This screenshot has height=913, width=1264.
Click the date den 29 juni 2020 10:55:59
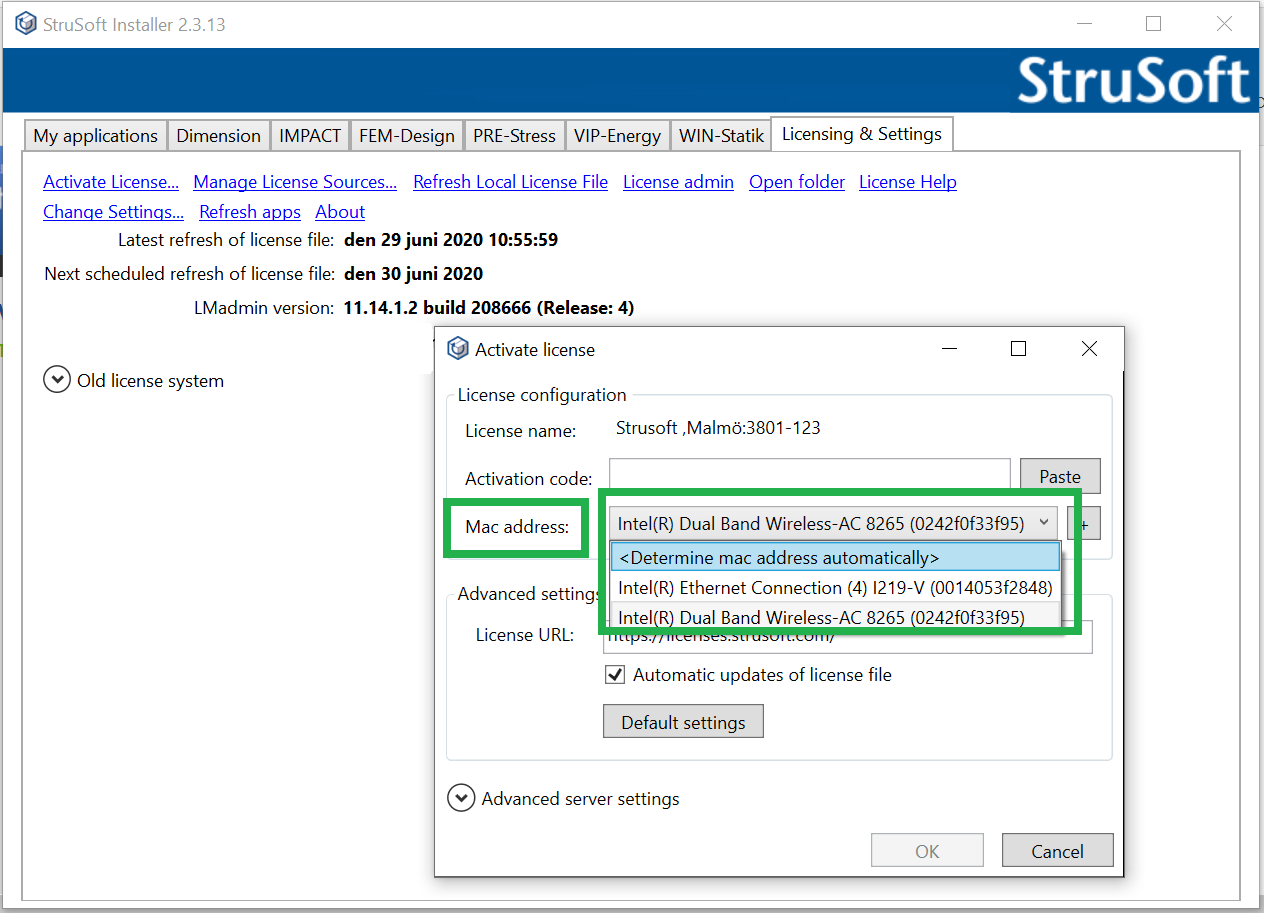point(451,240)
